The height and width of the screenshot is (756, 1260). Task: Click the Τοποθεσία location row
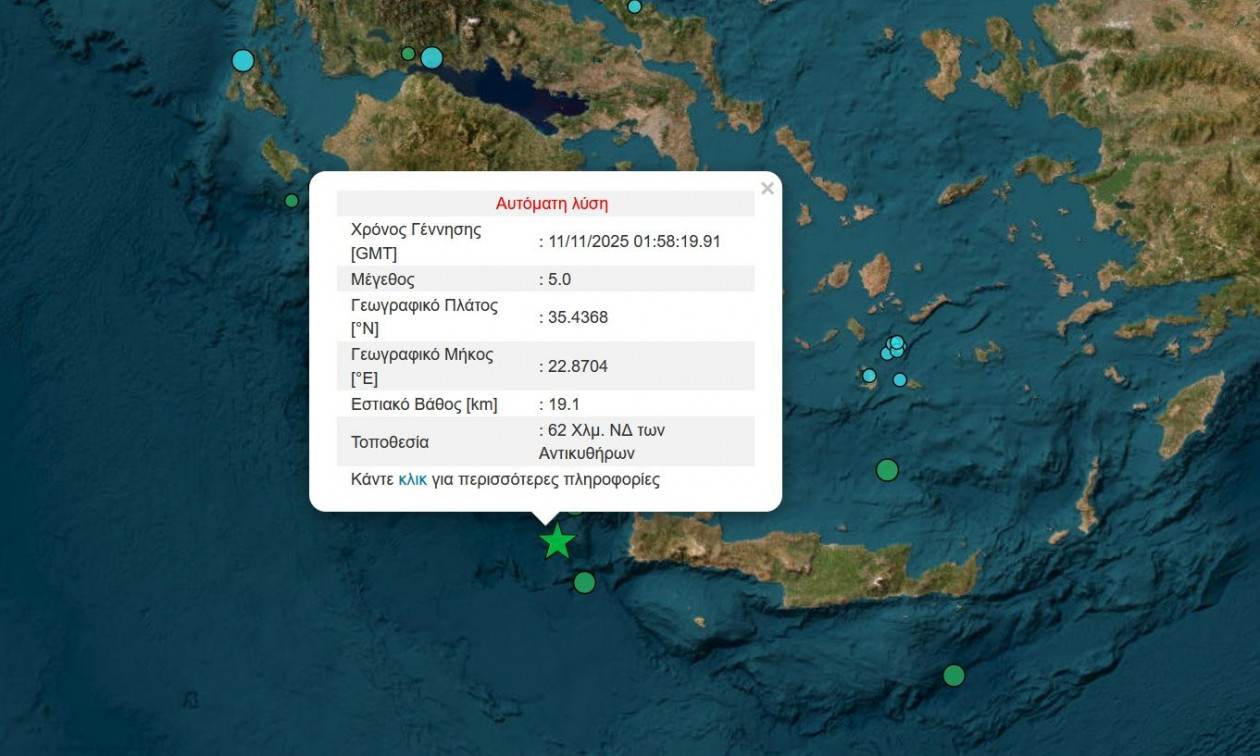coord(440,440)
